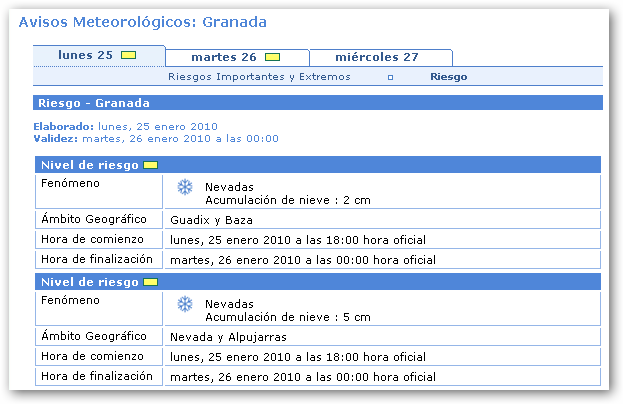Screen dimensions: 623x404
Task: Click the snowflake icon beside 5 cm snow accumulation
Action: click(184, 304)
